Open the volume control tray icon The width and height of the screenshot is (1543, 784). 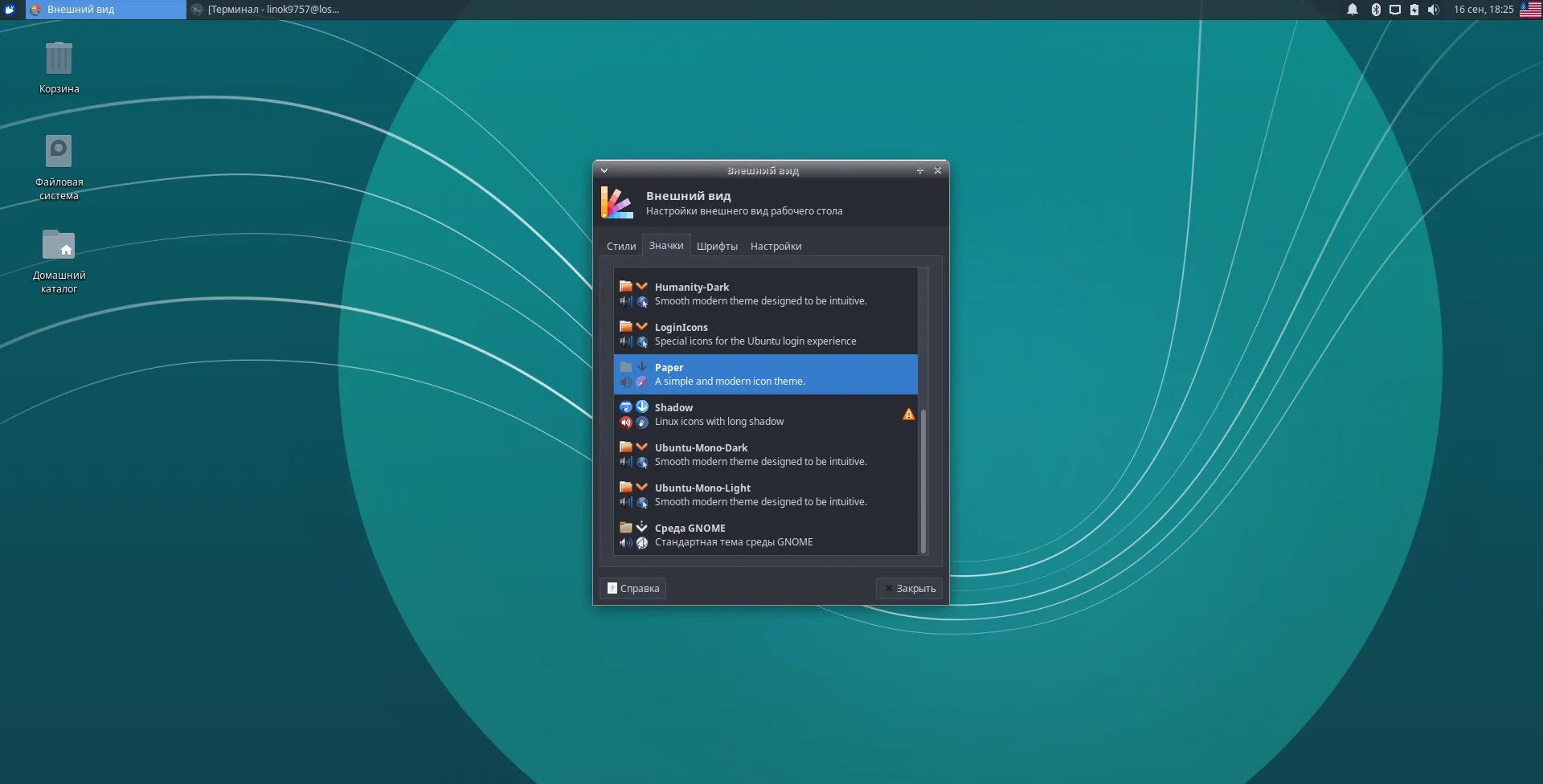(1434, 10)
